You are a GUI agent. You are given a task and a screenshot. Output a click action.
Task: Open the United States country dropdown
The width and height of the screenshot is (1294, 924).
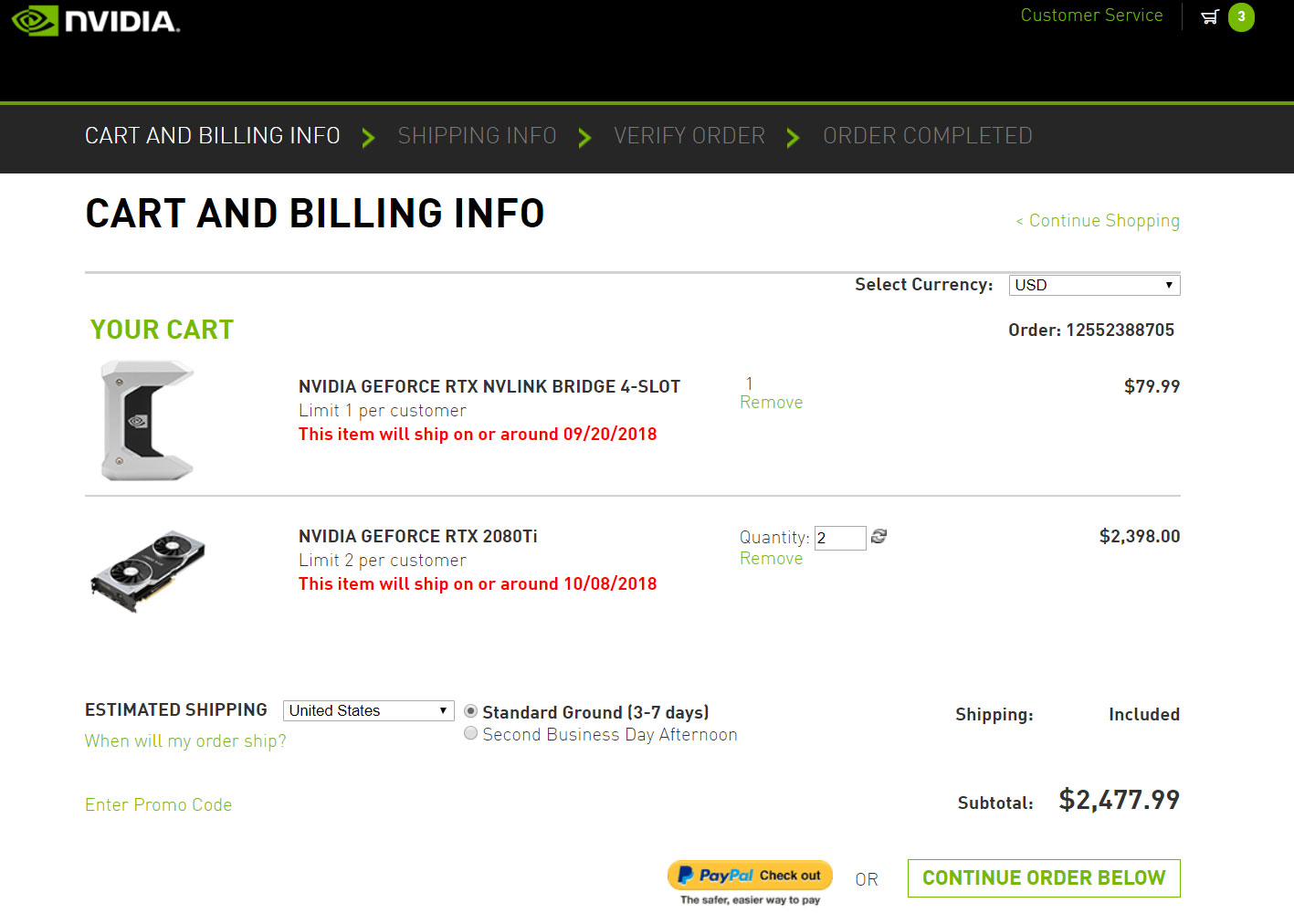coord(368,710)
